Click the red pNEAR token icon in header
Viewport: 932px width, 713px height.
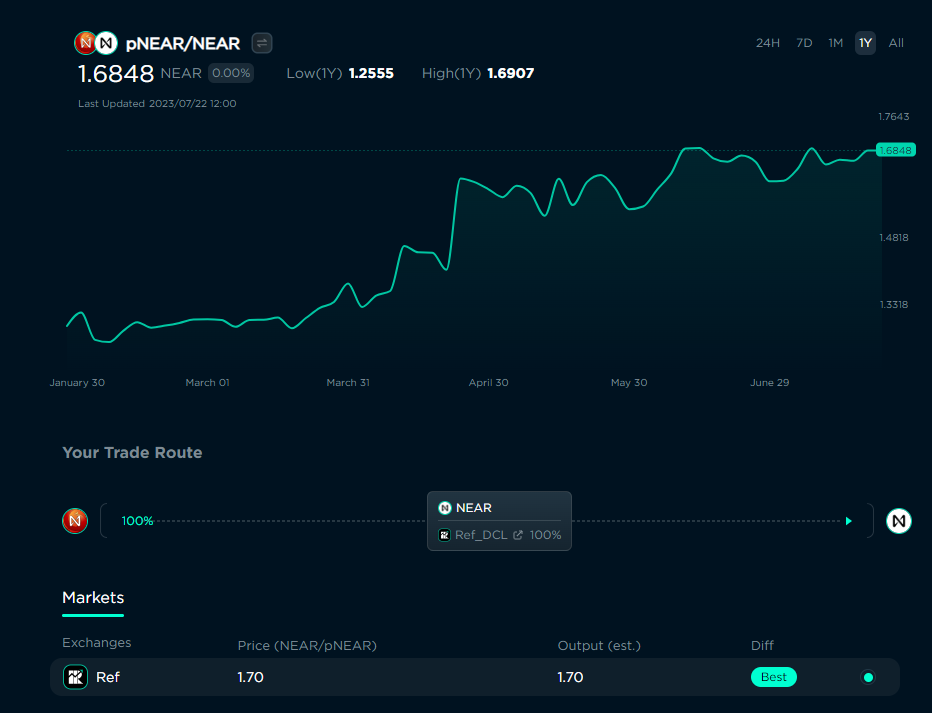[85, 43]
